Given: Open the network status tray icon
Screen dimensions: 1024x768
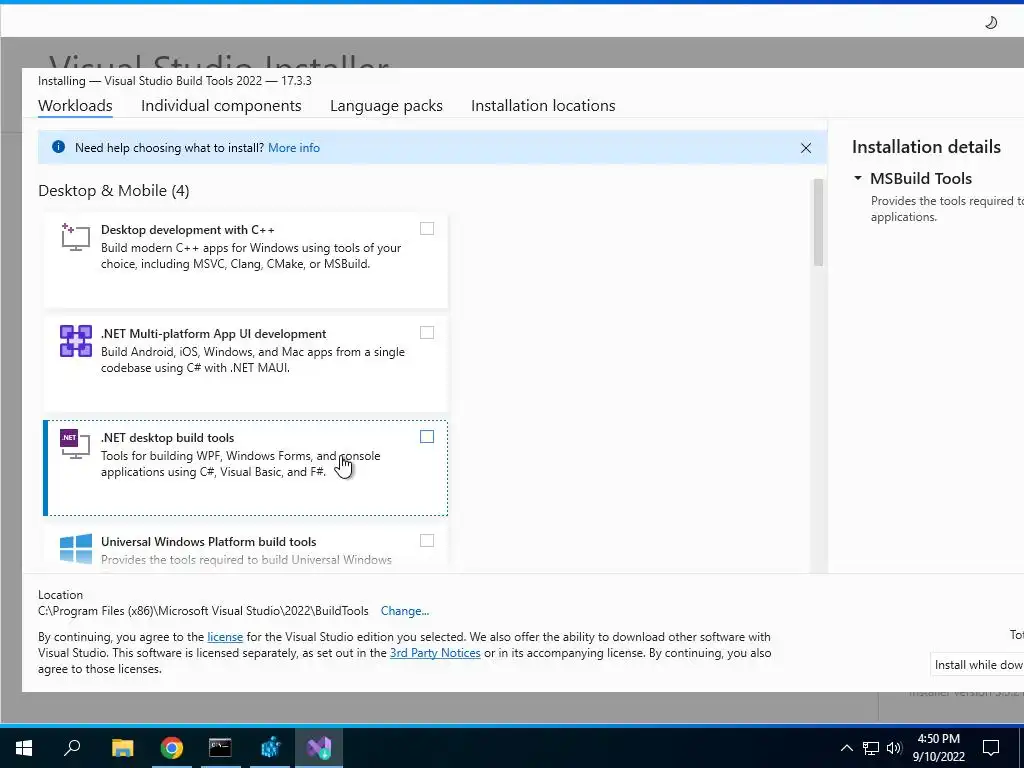Looking at the screenshot, I should (871, 748).
